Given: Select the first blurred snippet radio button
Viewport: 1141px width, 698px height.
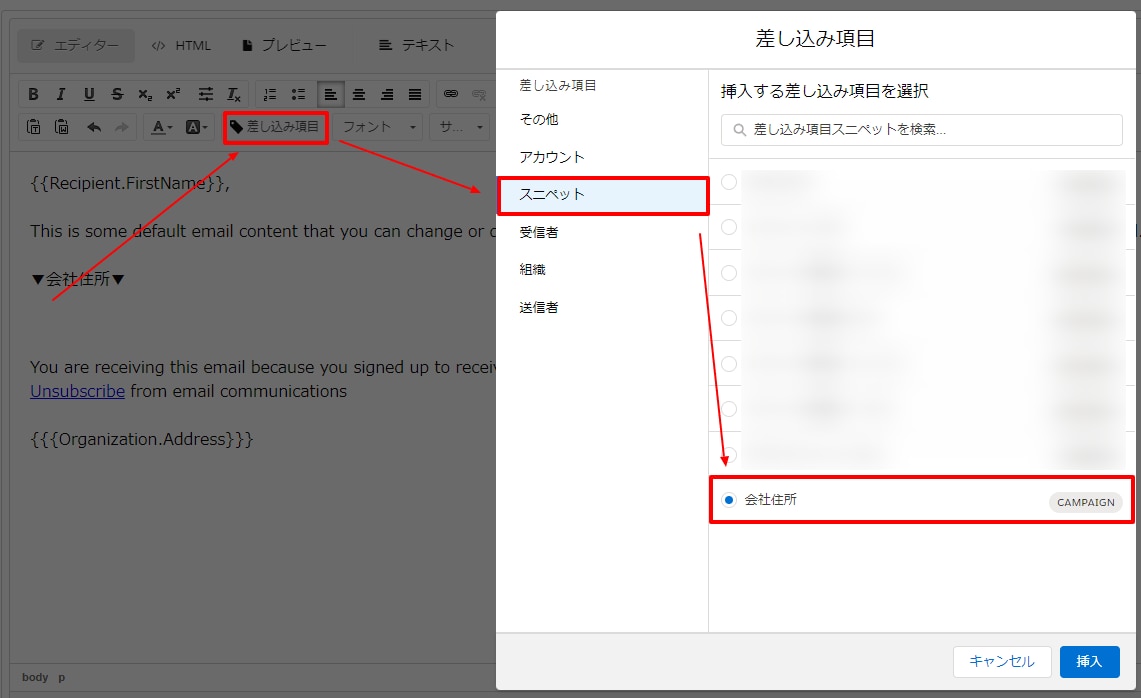Looking at the screenshot, I should click(728, 182).
